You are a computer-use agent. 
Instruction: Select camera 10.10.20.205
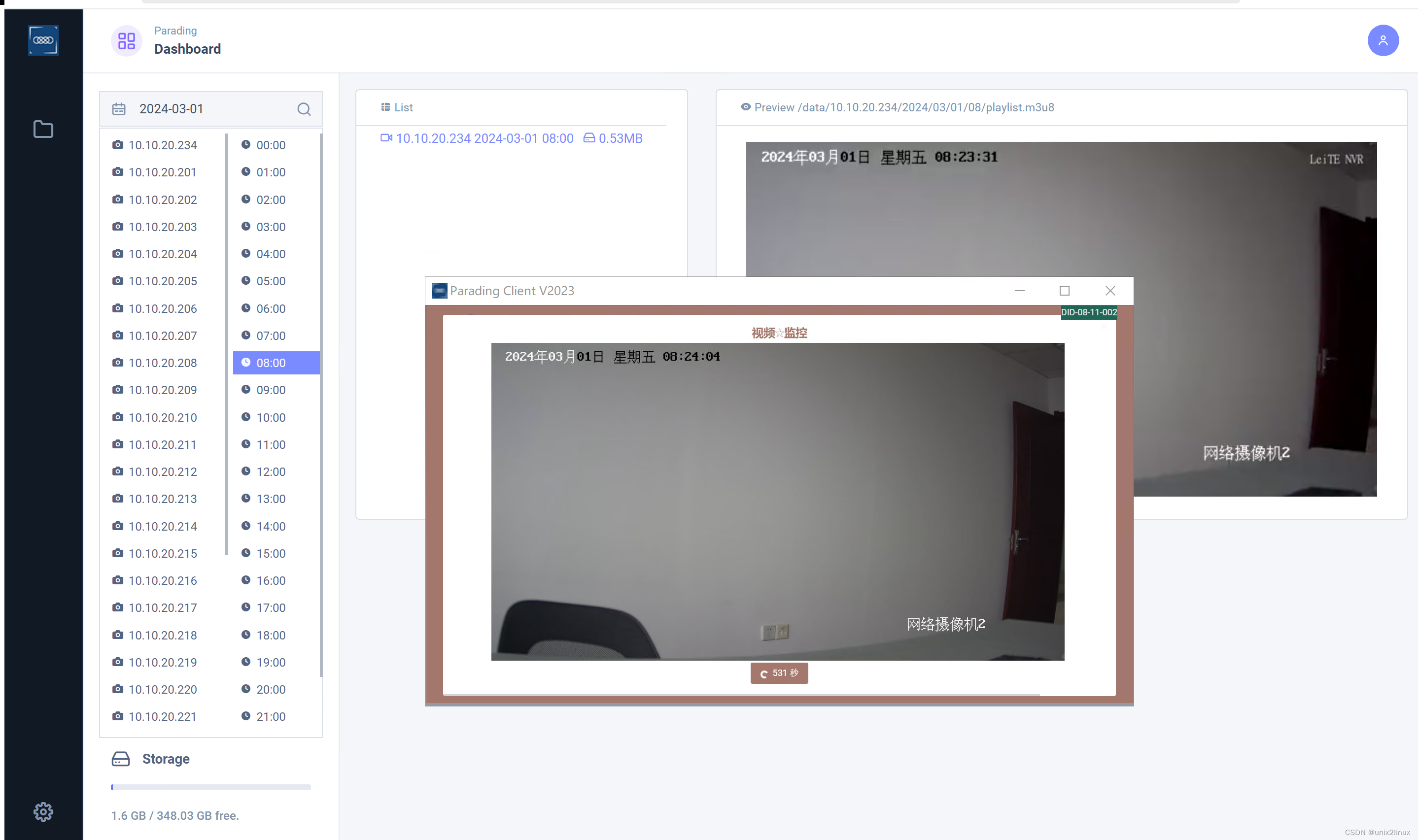click(162, 281)
